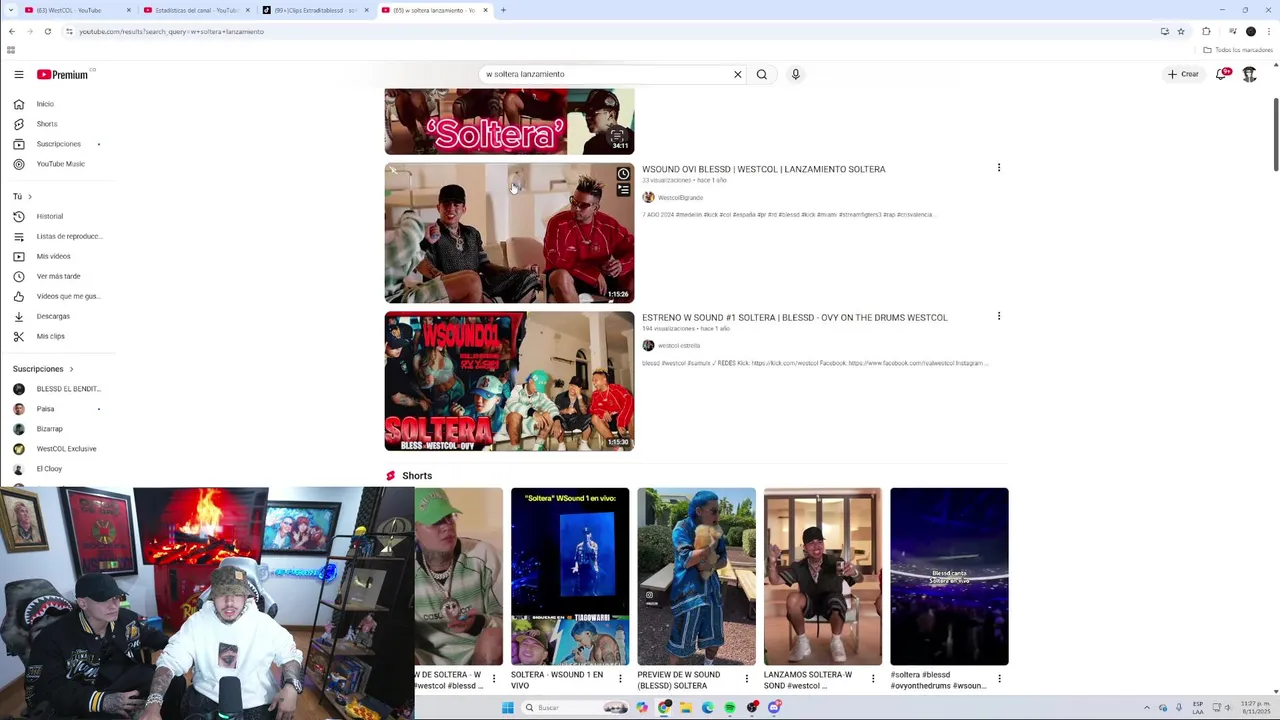This screenshot has width=1280, height=720.
Task: Switch to Estadísticas del canal tab
Action: point(196,10)
